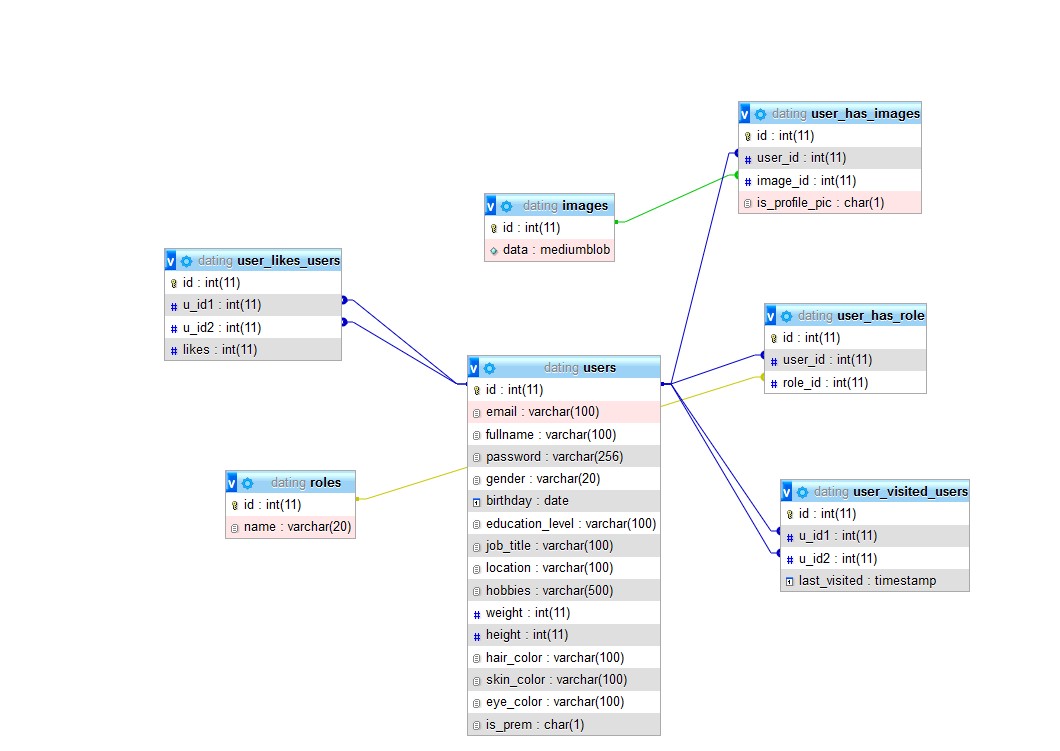Select 'email : varchar(100)' row in users
Screen dimensions: 1060x751
click(564, 412)
